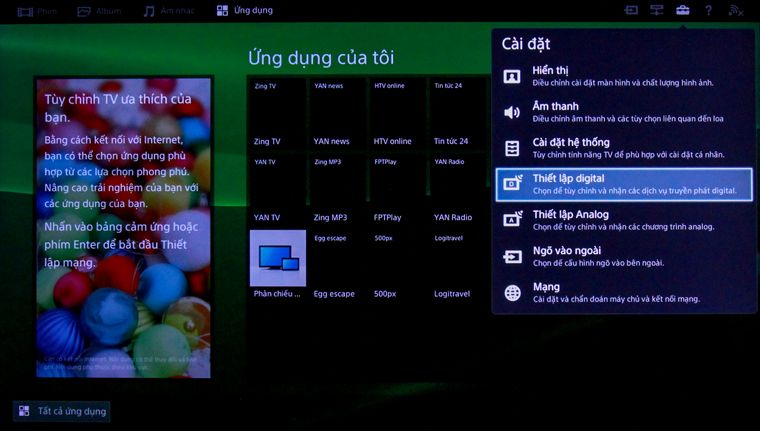Open the Ngõ vào ngoài input icon
Image resolution: width=760 pixels, height=431 pixels.
(512, 256)
